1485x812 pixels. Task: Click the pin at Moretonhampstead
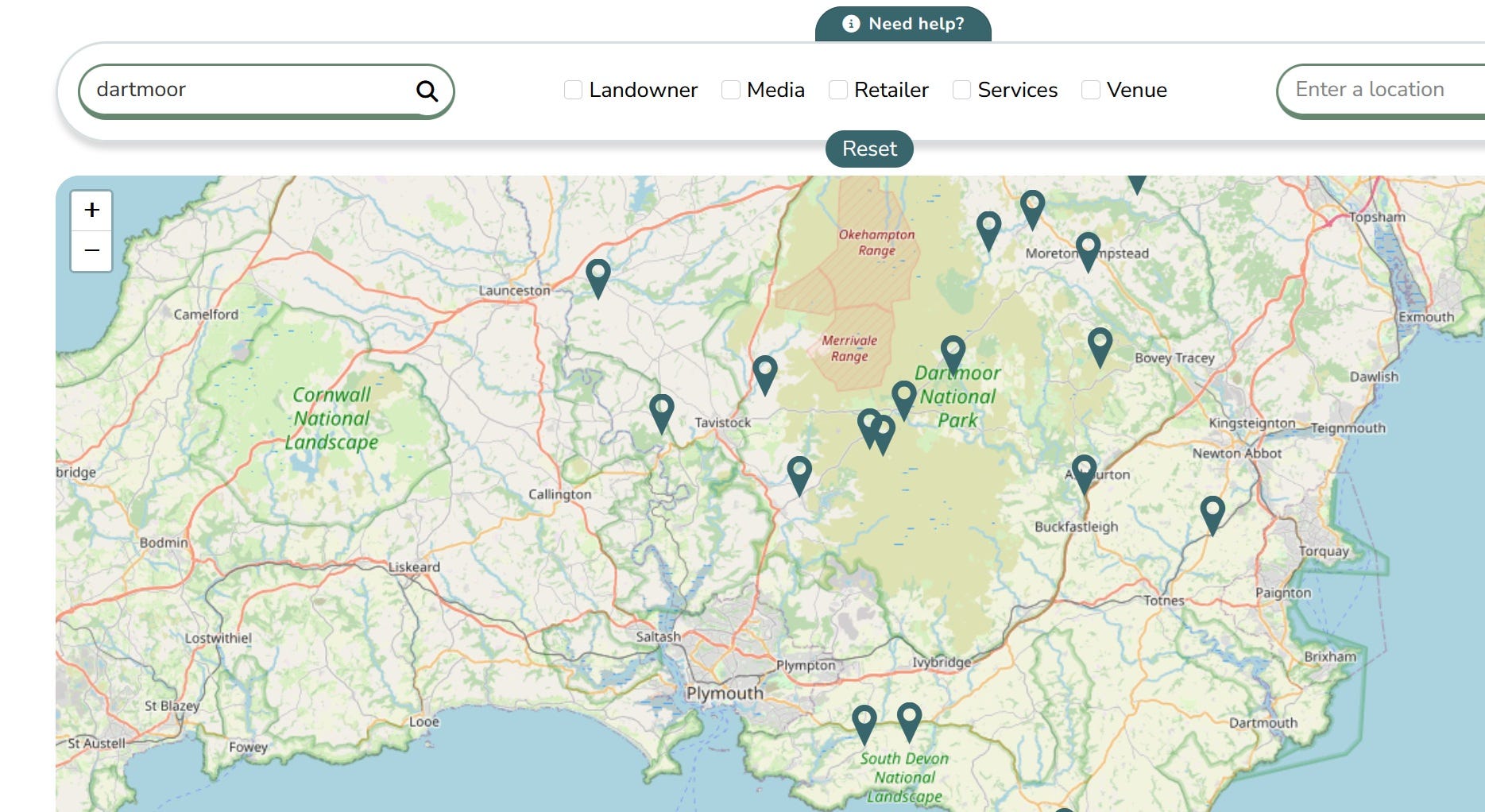tap(1088, 252)
